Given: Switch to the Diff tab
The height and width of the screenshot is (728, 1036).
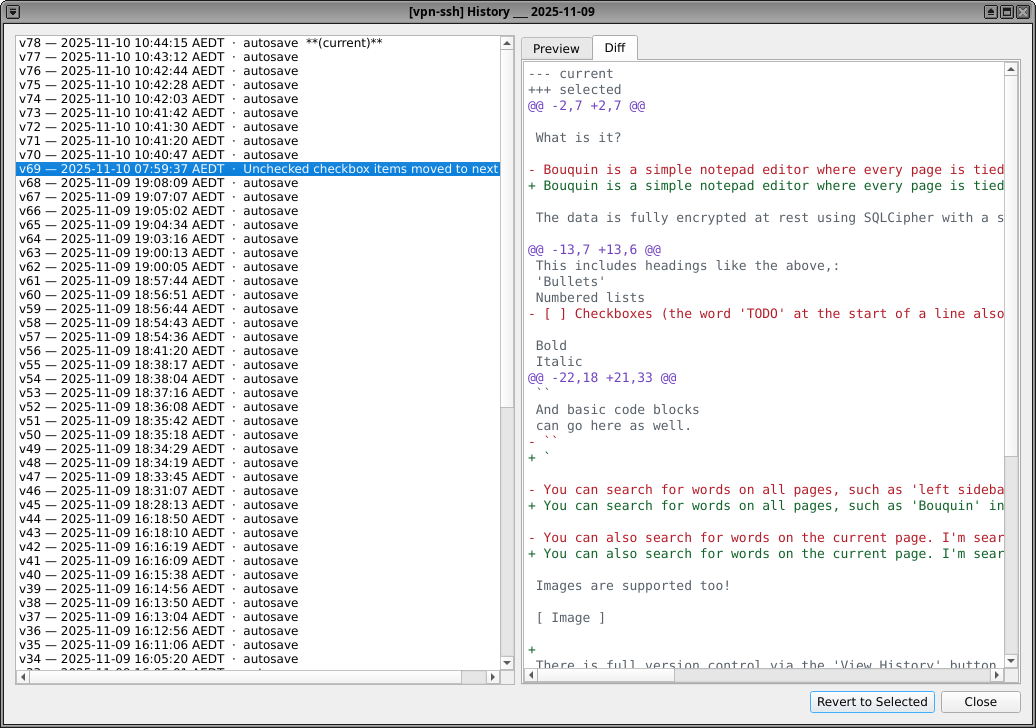Looking at the screenshot, I should pos(614,47).
